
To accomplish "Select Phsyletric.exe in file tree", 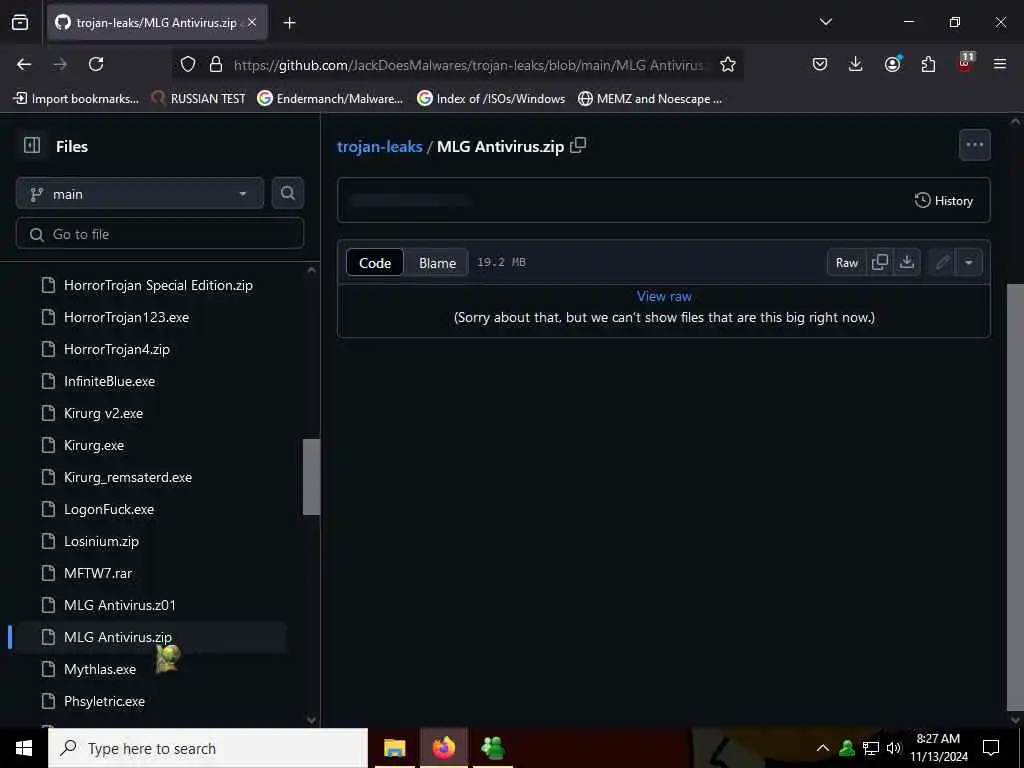I will 104,701.
